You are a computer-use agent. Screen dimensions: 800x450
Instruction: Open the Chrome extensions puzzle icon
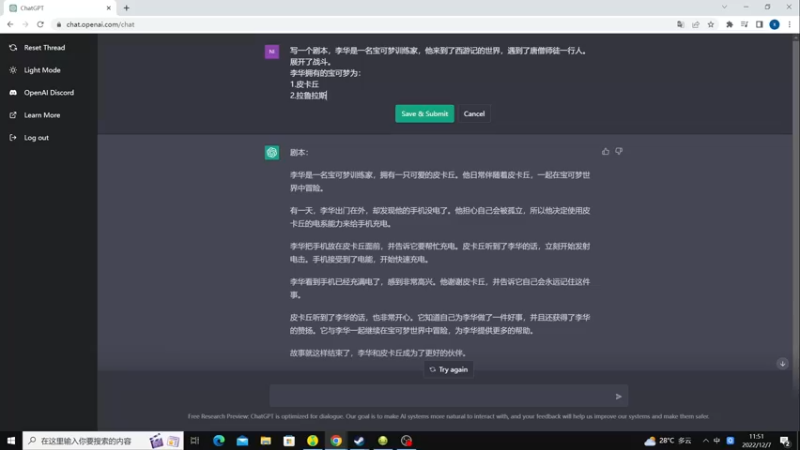point(730,24)
